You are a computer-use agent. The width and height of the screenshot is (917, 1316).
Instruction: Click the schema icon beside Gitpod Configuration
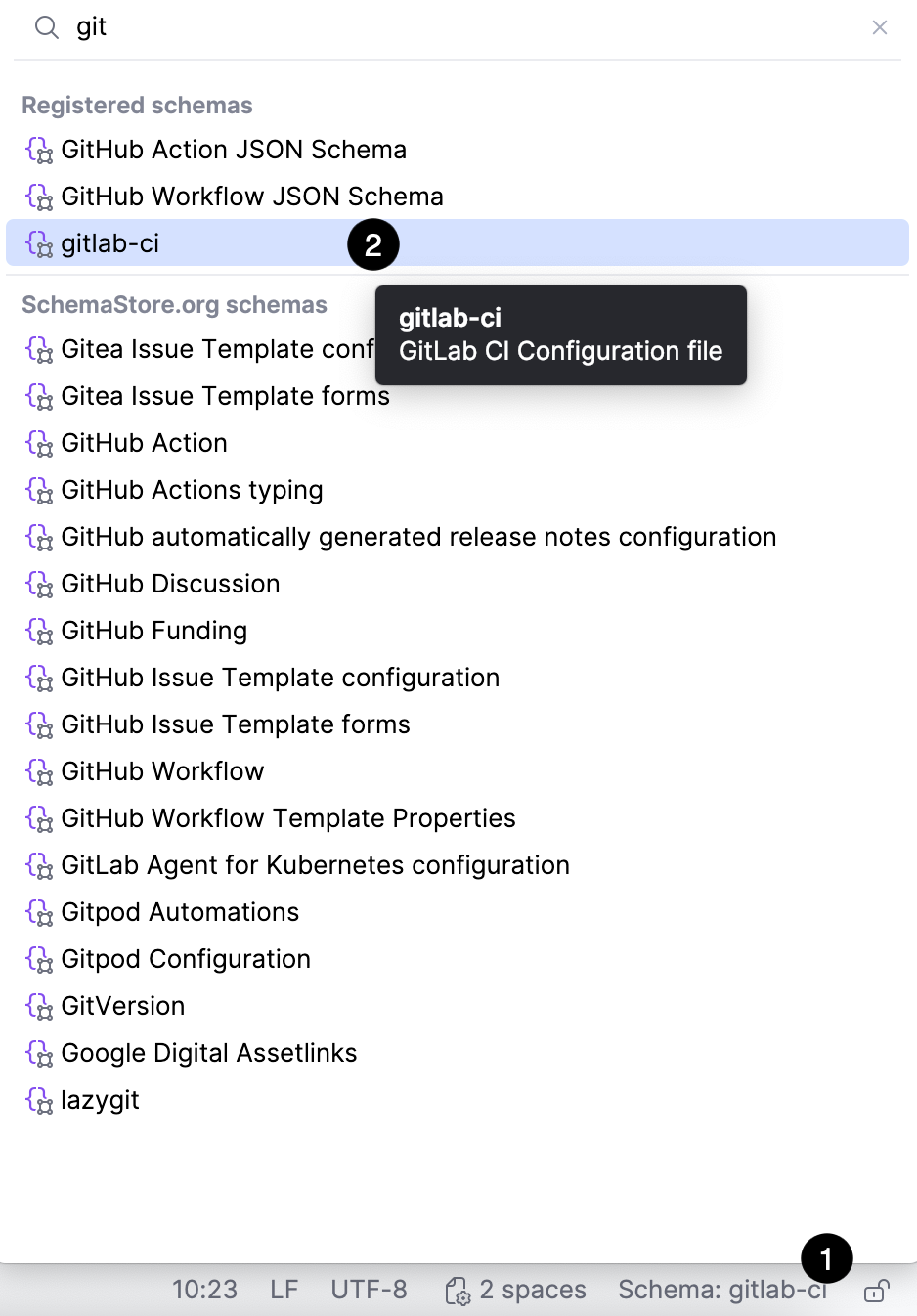39,959
